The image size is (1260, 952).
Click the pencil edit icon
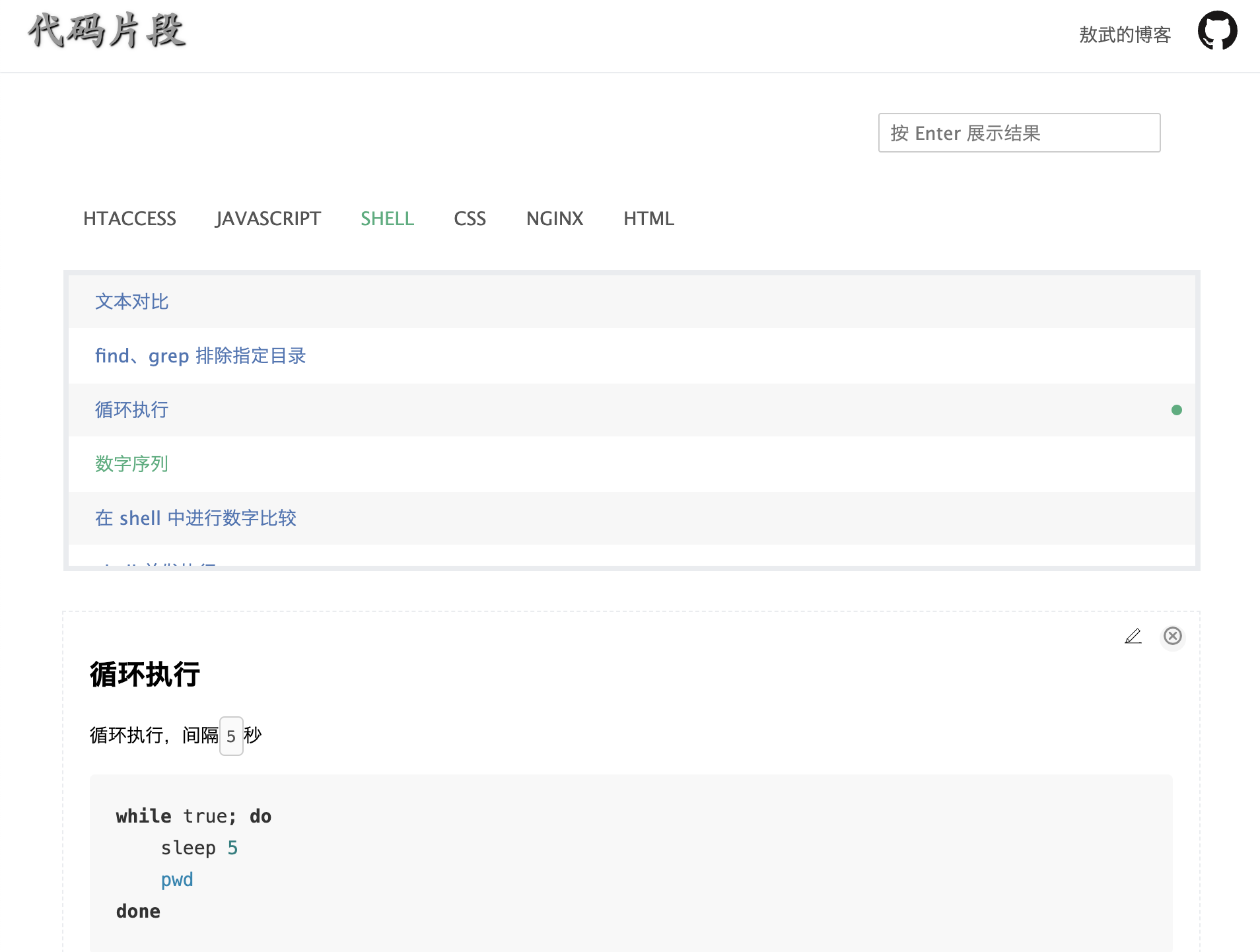click(x=1133, y=636)
